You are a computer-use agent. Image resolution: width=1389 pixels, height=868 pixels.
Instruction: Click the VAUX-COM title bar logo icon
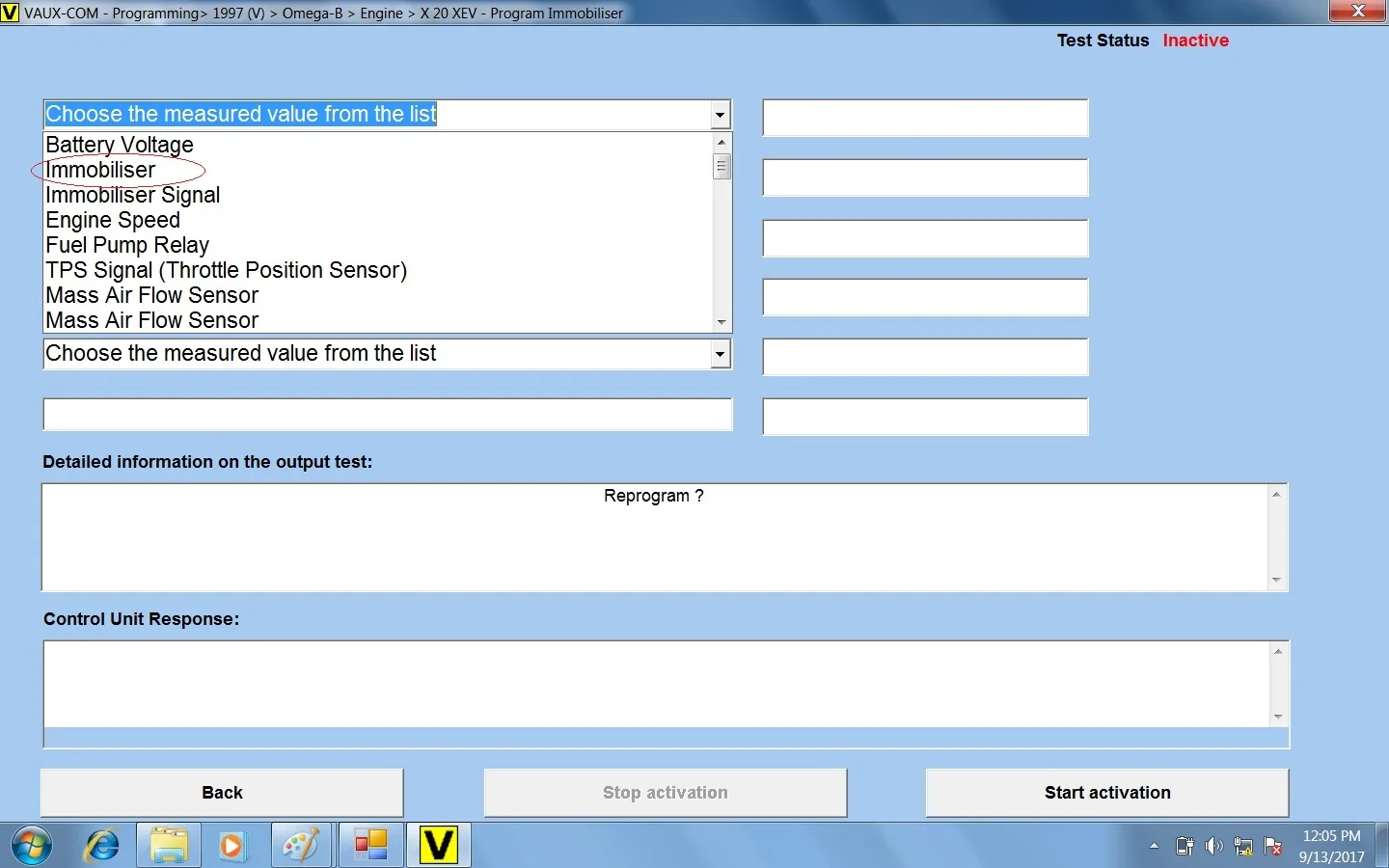coord(10,13)
